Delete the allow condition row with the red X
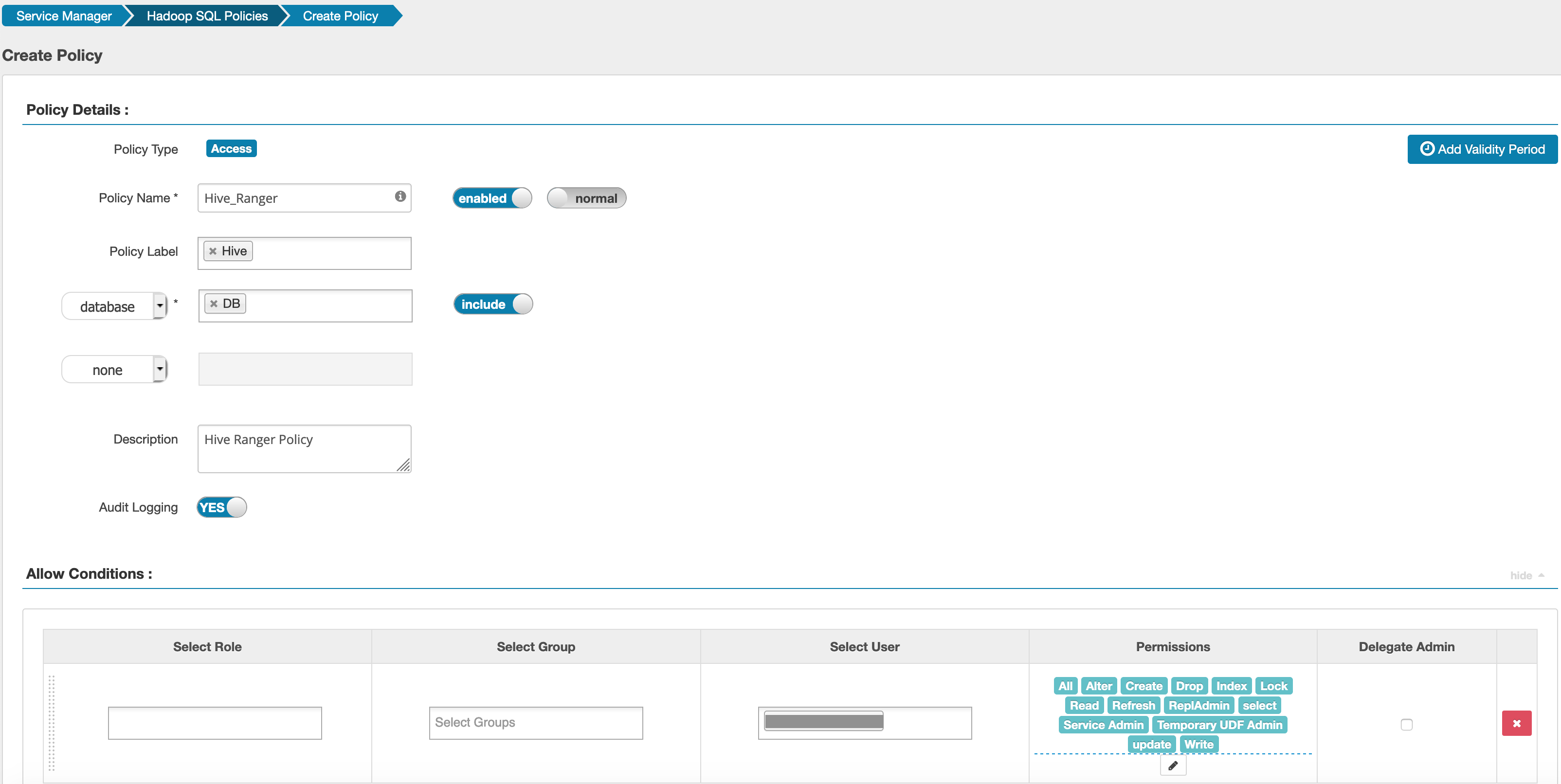Screen dimensions: 1561x784 tap(1516, 723)
